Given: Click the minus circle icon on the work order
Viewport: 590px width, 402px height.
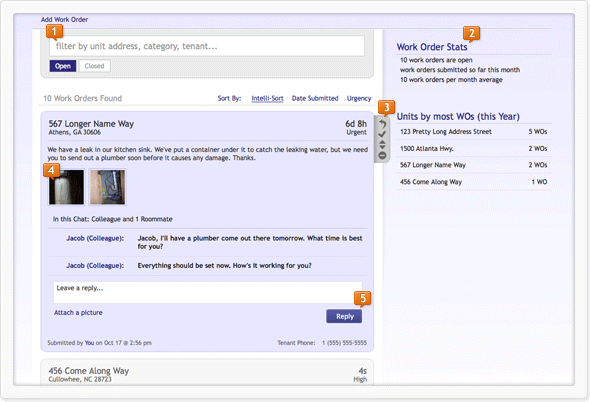Looking at the screenshot, I should click(x=382, y=155).
